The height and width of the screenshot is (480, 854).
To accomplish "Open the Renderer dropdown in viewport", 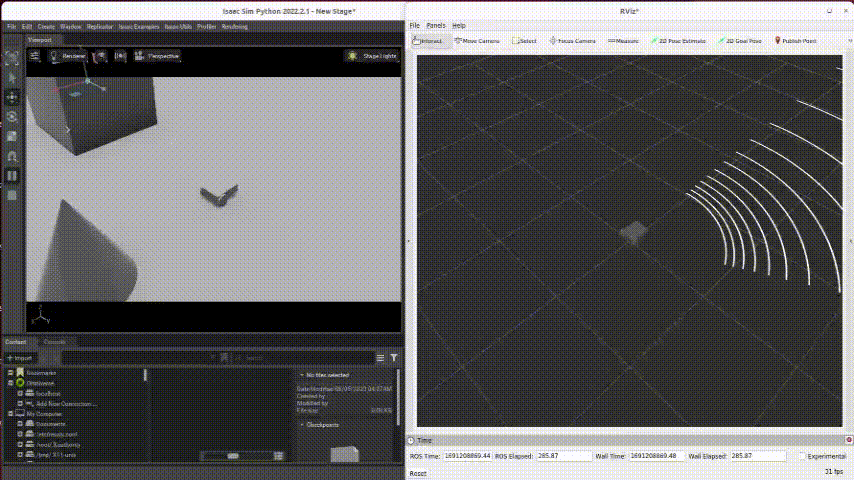I will pyautogui.click(x=68, y=56).
